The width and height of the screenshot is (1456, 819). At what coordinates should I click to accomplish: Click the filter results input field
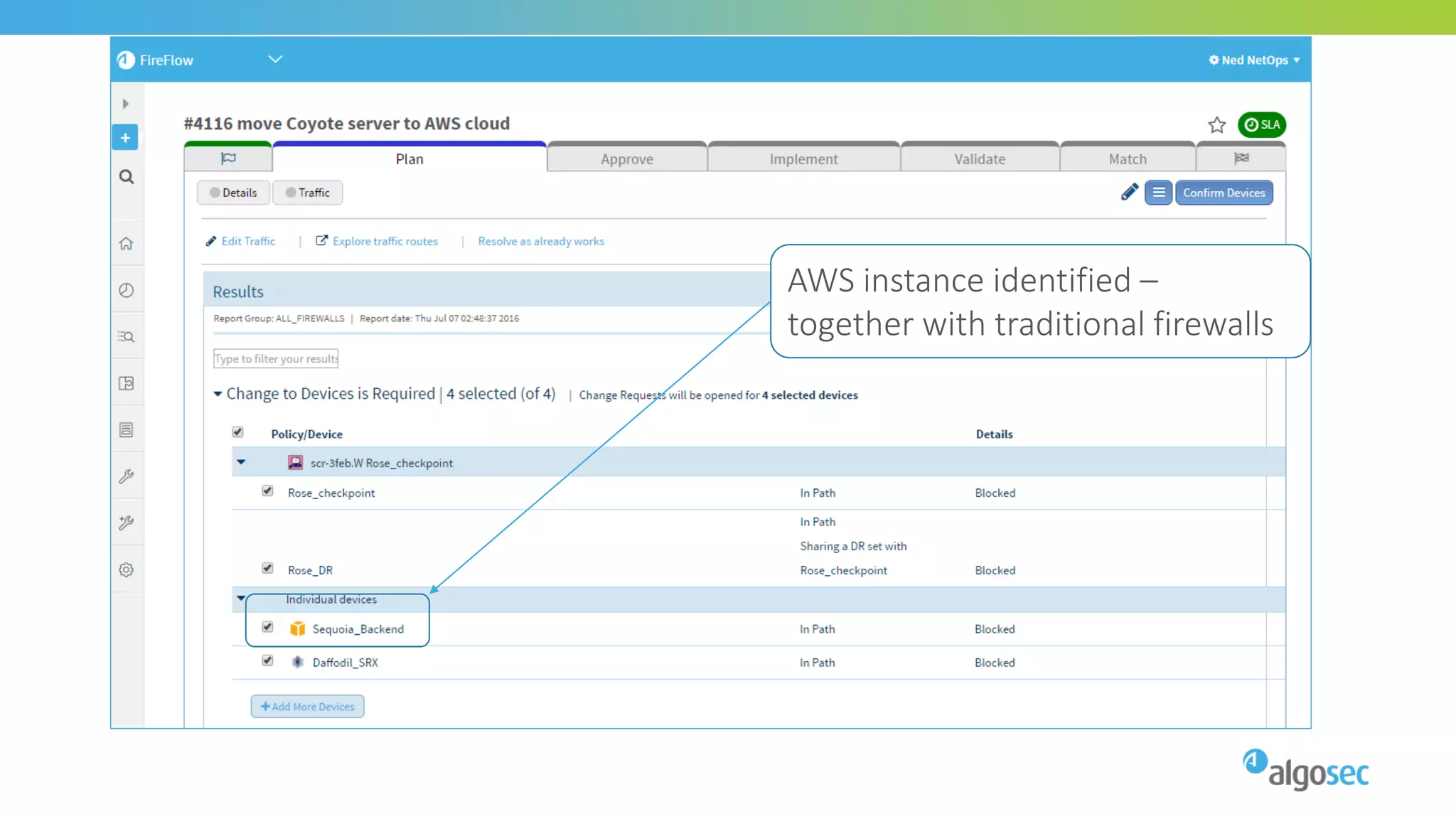[x=276, y=358]
